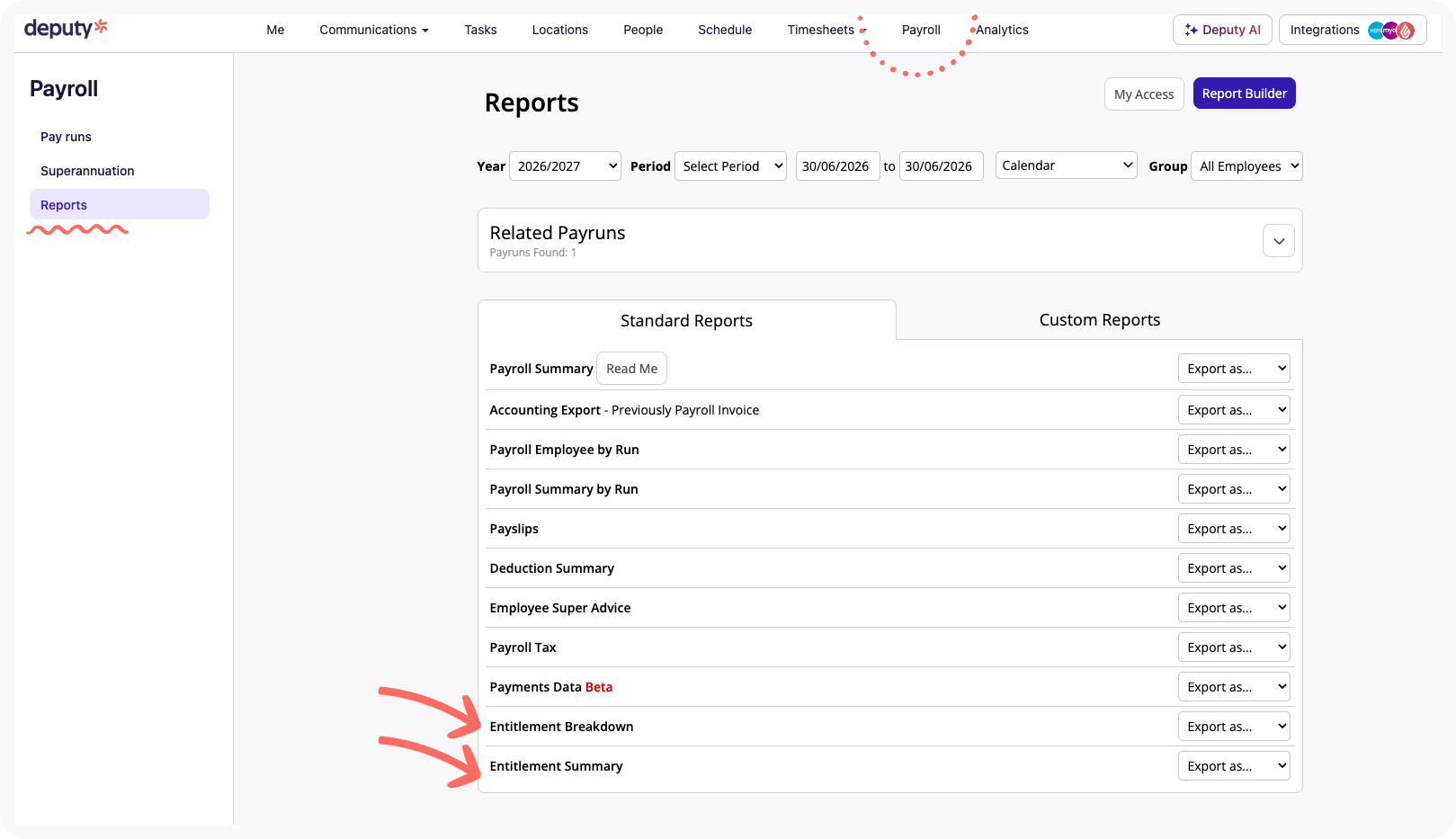Click the Read Me button for Payroll Summary
Image resolution: width=1456 pixels, height=839 pixels.
pyautogui.click(x=631, y=369)
